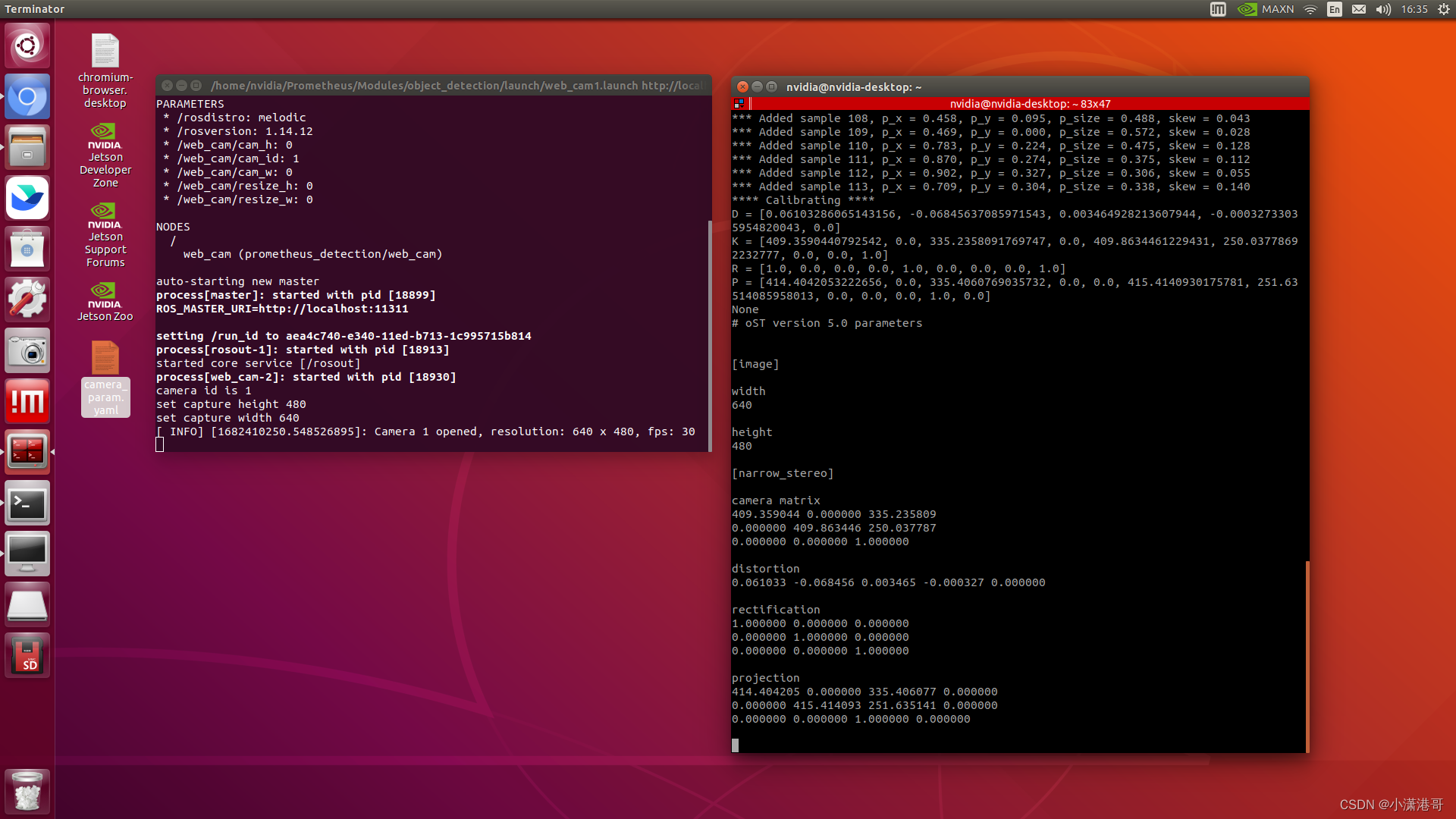Image resolution: width=1456 pixels, height=819 pixels.
Task: Select camera_param.yaml file on the desktop
Action: tap(105, 378)
